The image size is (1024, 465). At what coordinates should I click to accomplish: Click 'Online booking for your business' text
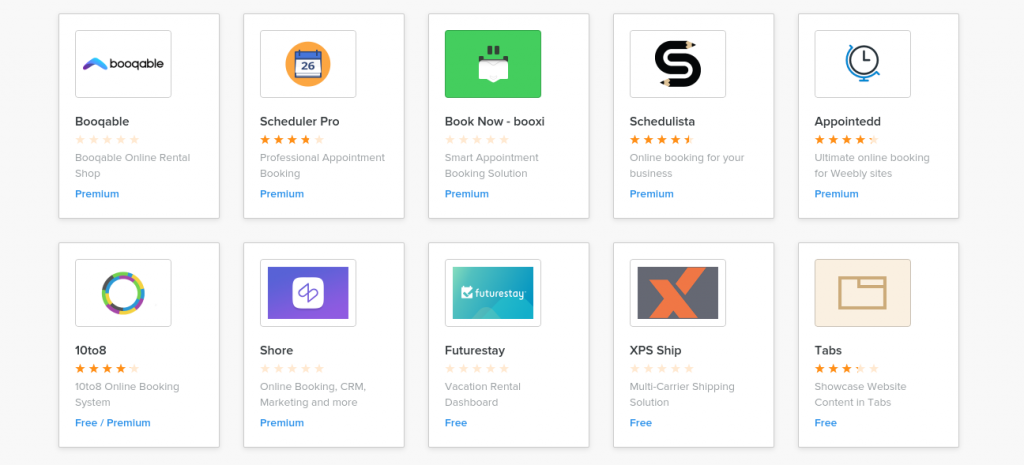(687, 166)
